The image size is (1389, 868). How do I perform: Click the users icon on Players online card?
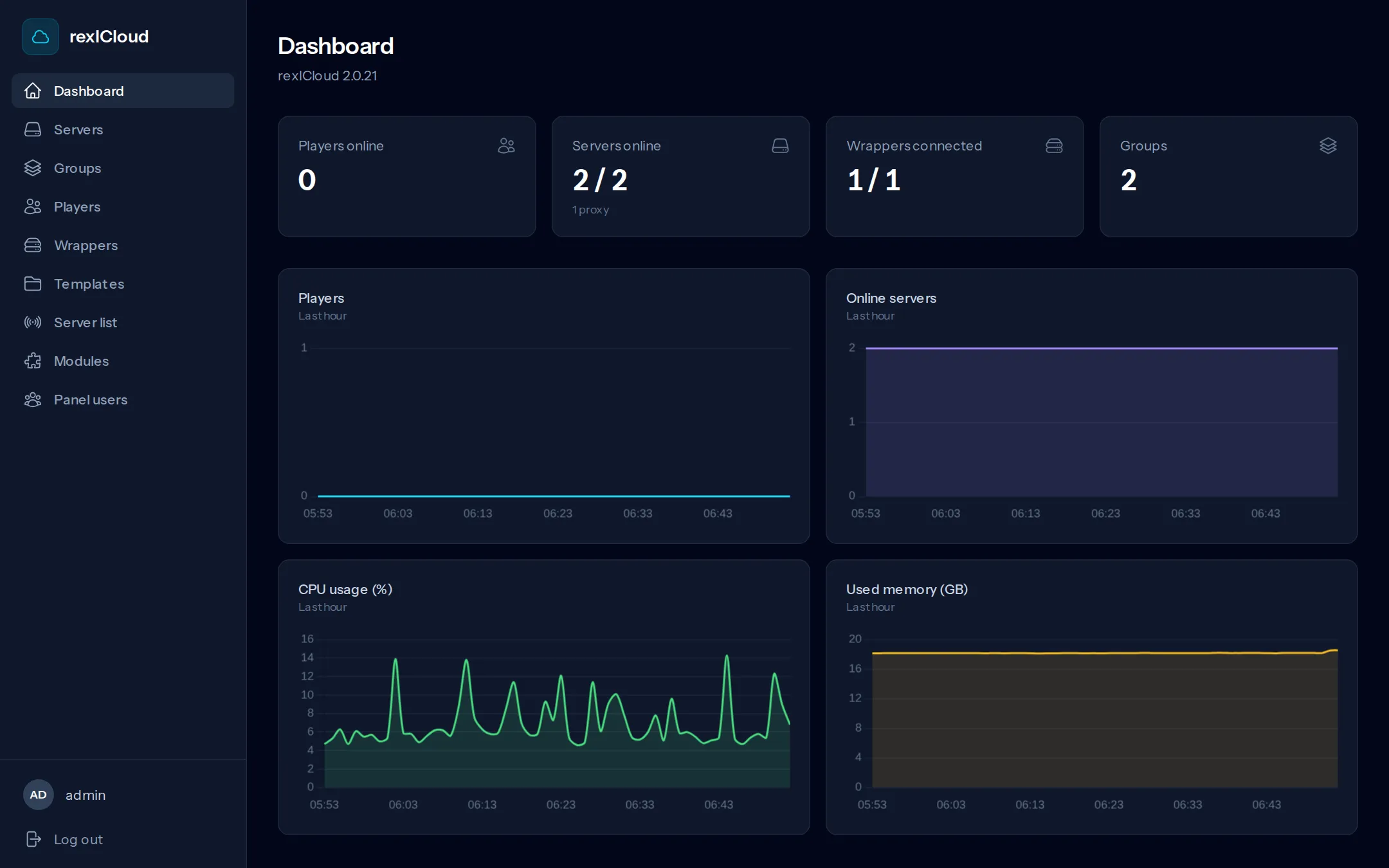[507, 146]
